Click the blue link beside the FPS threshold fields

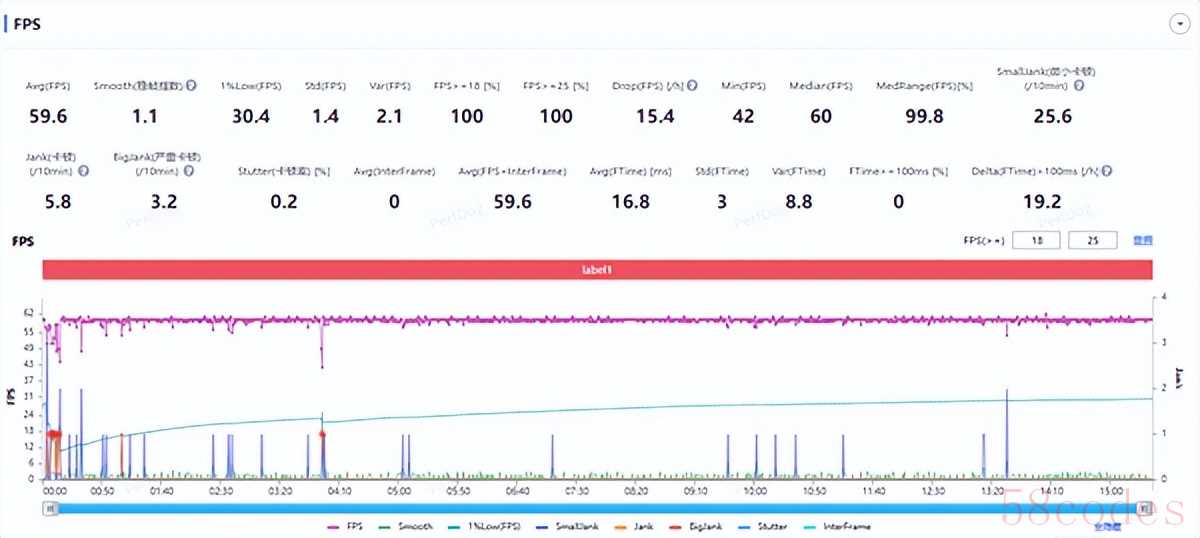pos(1142,241)
